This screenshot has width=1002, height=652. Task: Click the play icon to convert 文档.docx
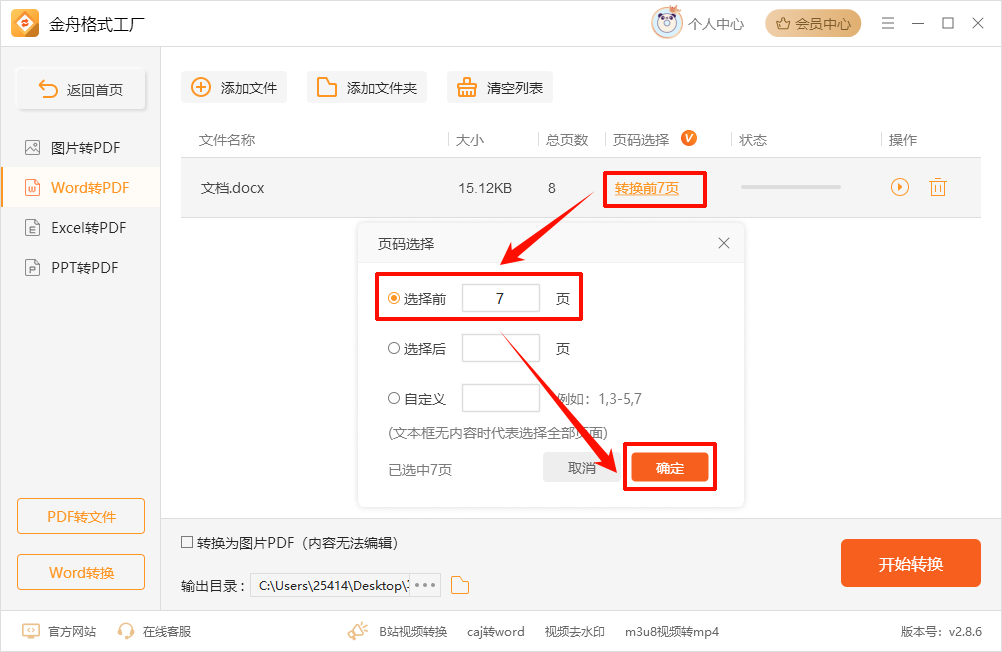899,186
